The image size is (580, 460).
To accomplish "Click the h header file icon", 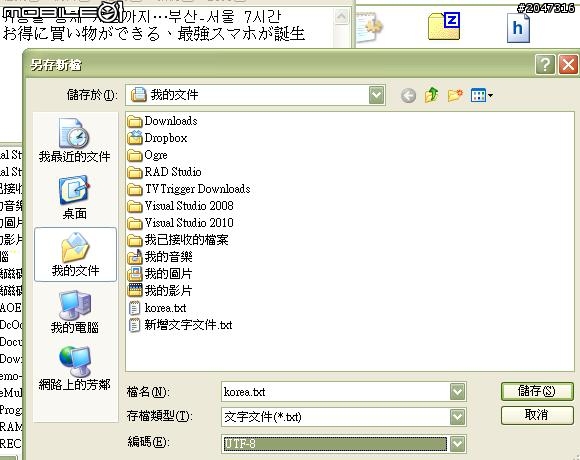I will pyautogui.click(x=518, y=28).
